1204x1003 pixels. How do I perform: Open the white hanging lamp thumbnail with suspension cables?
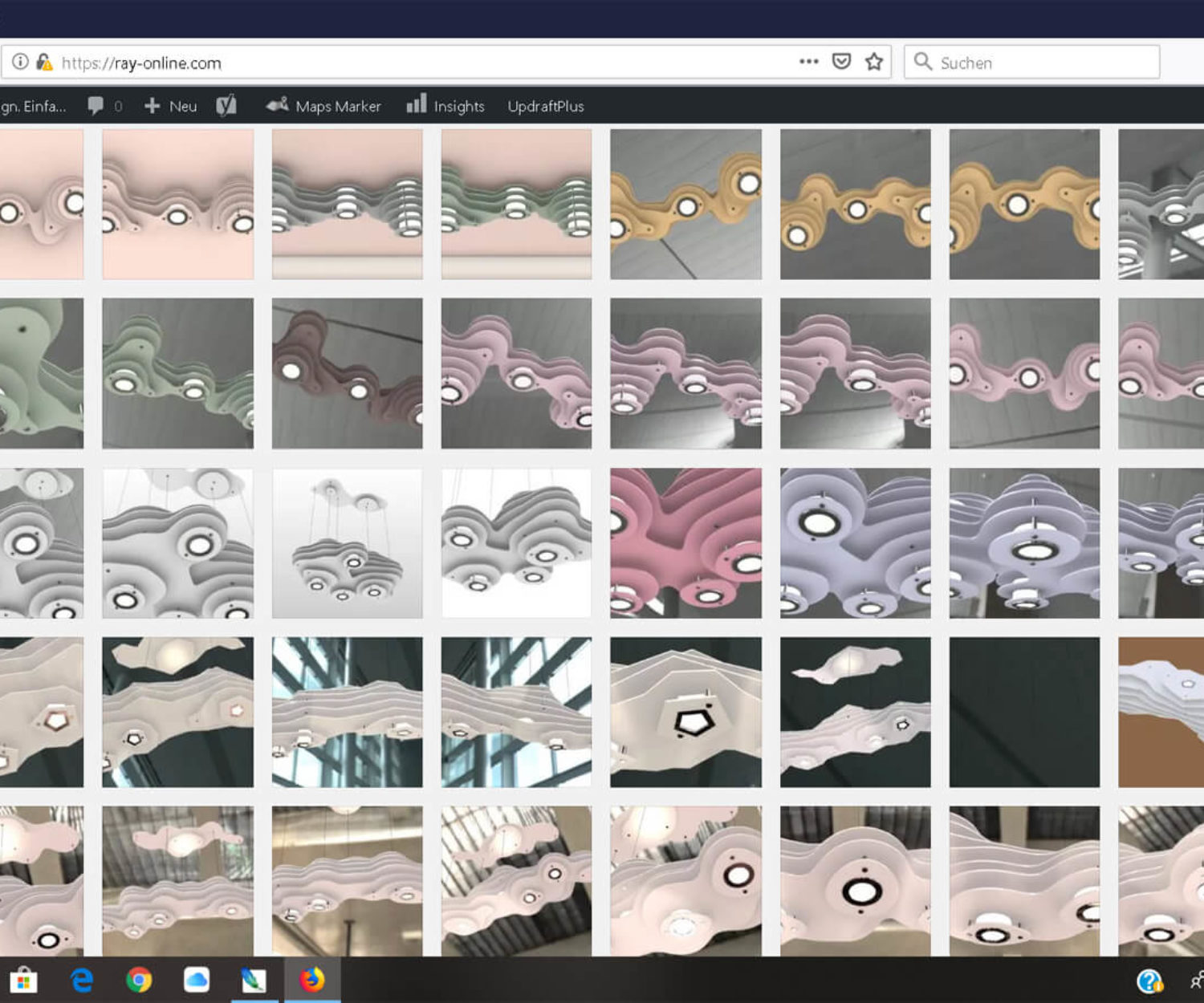347,543
